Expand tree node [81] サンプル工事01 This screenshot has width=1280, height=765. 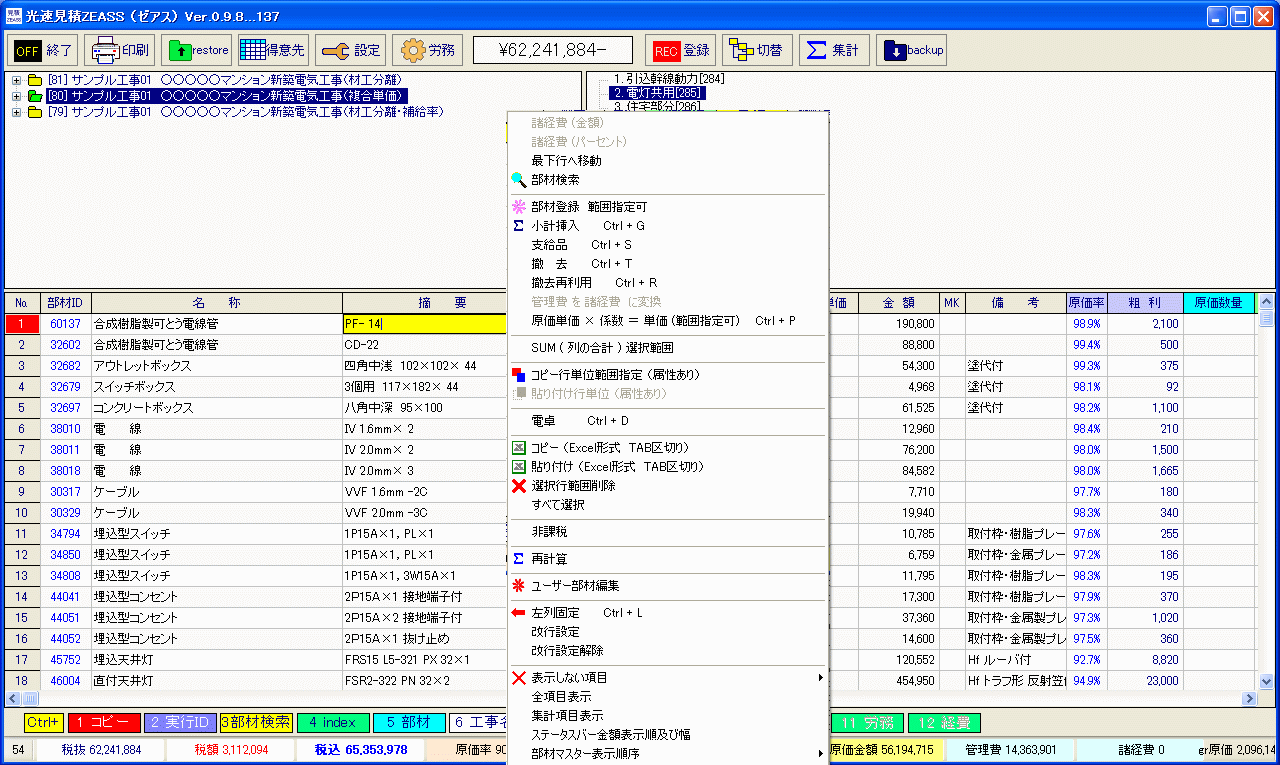tap(16, 80)
